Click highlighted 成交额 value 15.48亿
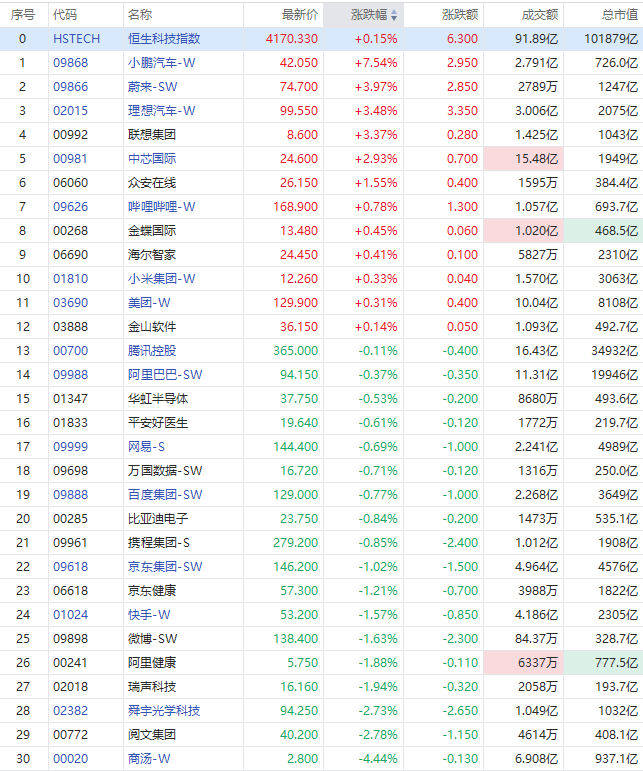 tap(524, 159)
